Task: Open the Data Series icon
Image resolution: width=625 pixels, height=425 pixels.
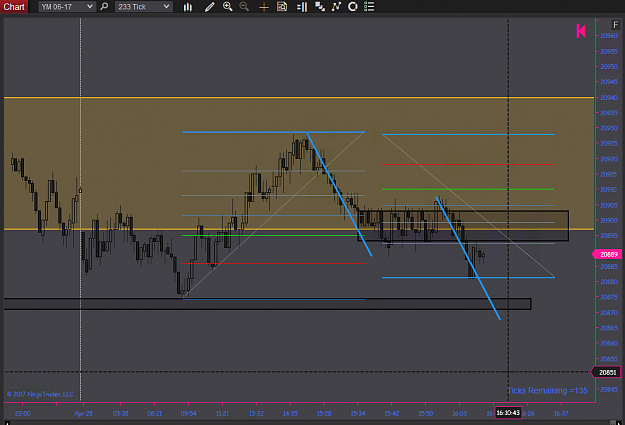Action: tap(320, 6)
